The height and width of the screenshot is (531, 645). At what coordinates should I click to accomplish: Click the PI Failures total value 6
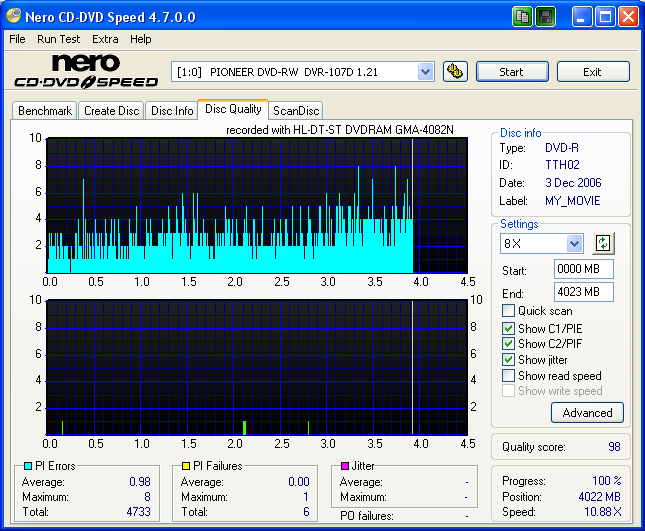point(306,512)
